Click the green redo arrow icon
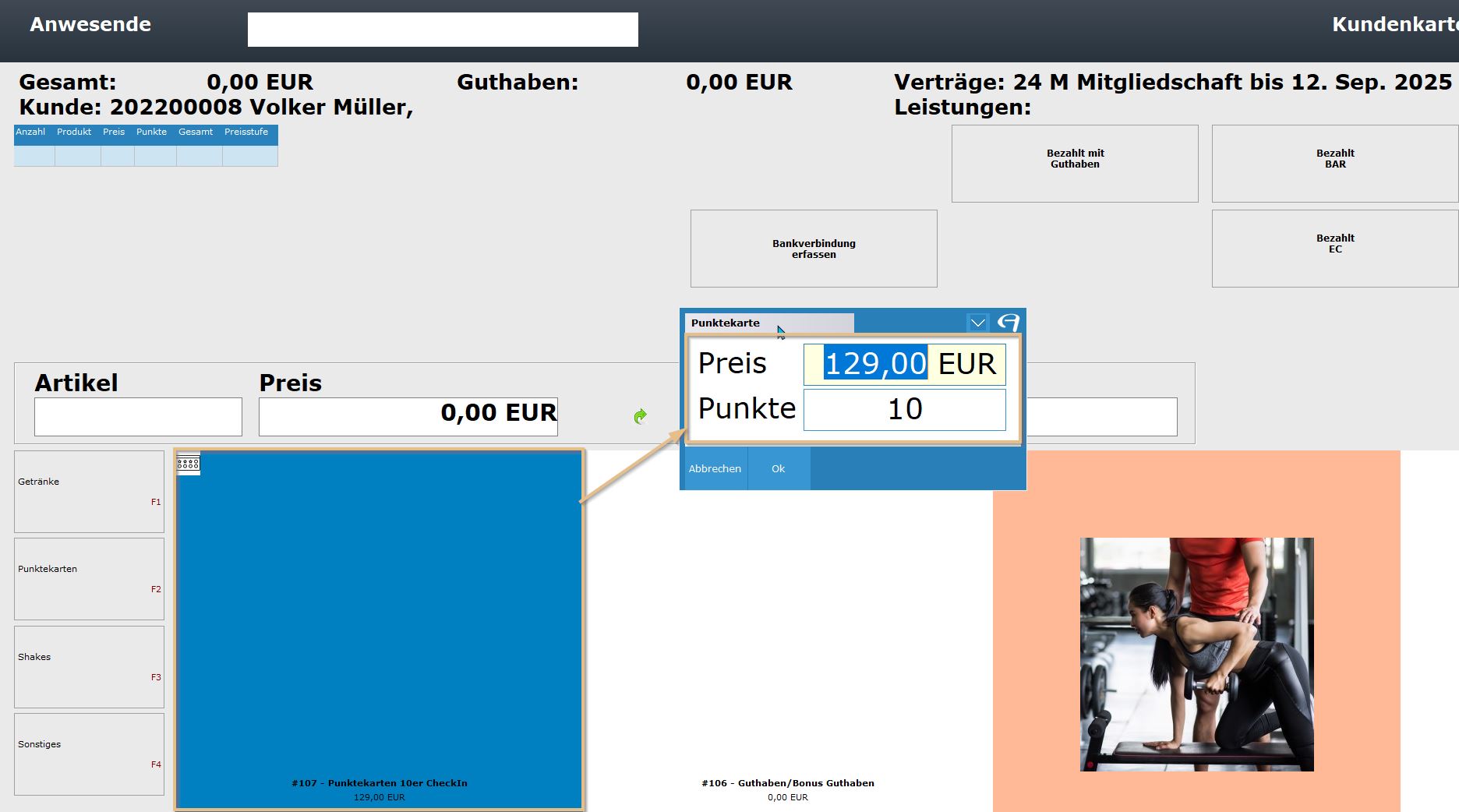Viewport: 1459px width, 812px height. point(641,416)
